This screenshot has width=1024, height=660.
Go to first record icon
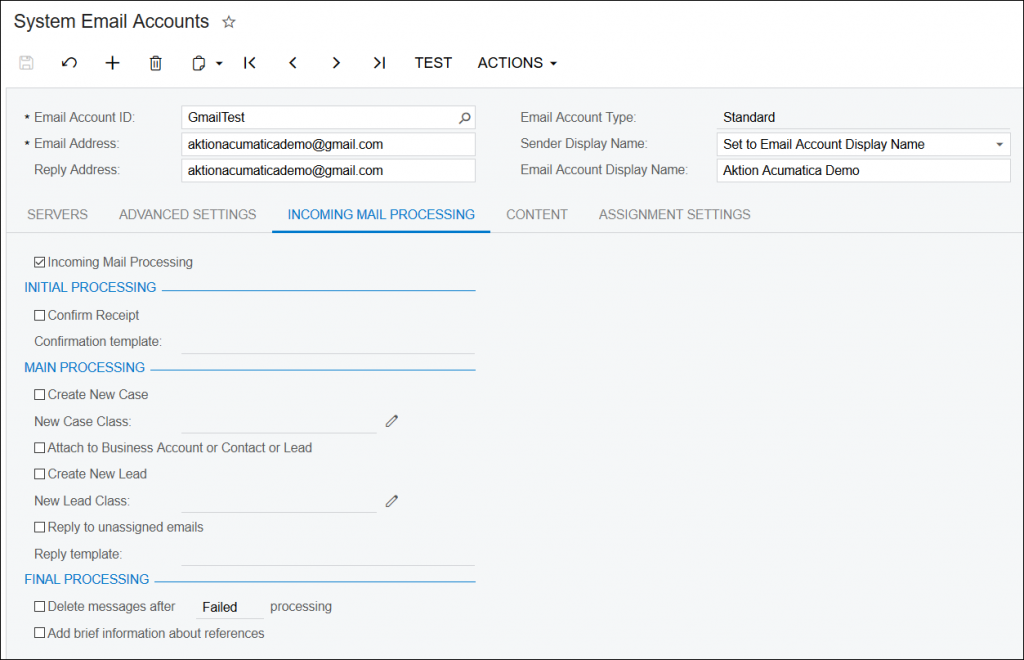(249, 63)
